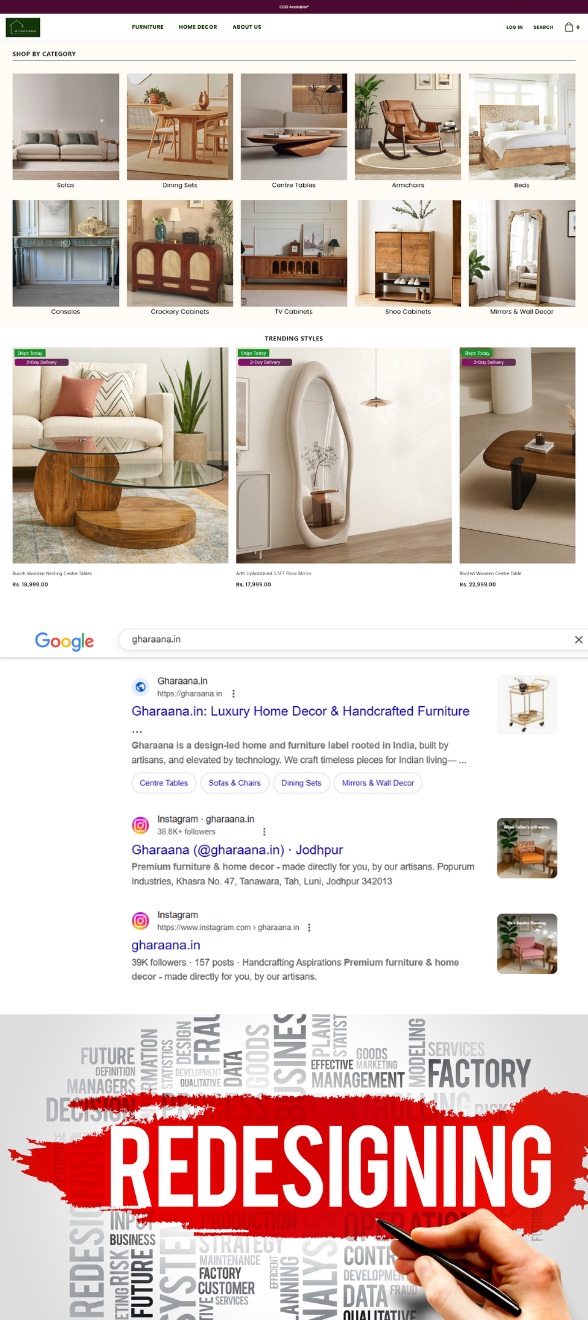Click the Log In link

(x=514, y=27)
